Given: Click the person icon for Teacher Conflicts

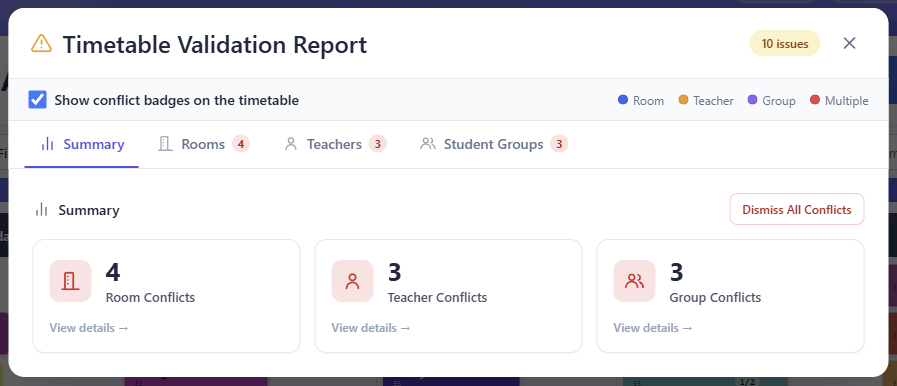Looking at the screenshot, I should point(352,281).
